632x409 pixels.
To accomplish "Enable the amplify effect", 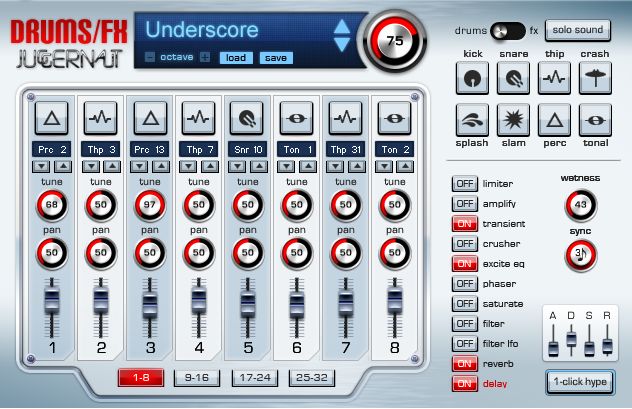I will click(x=465, y=204).
